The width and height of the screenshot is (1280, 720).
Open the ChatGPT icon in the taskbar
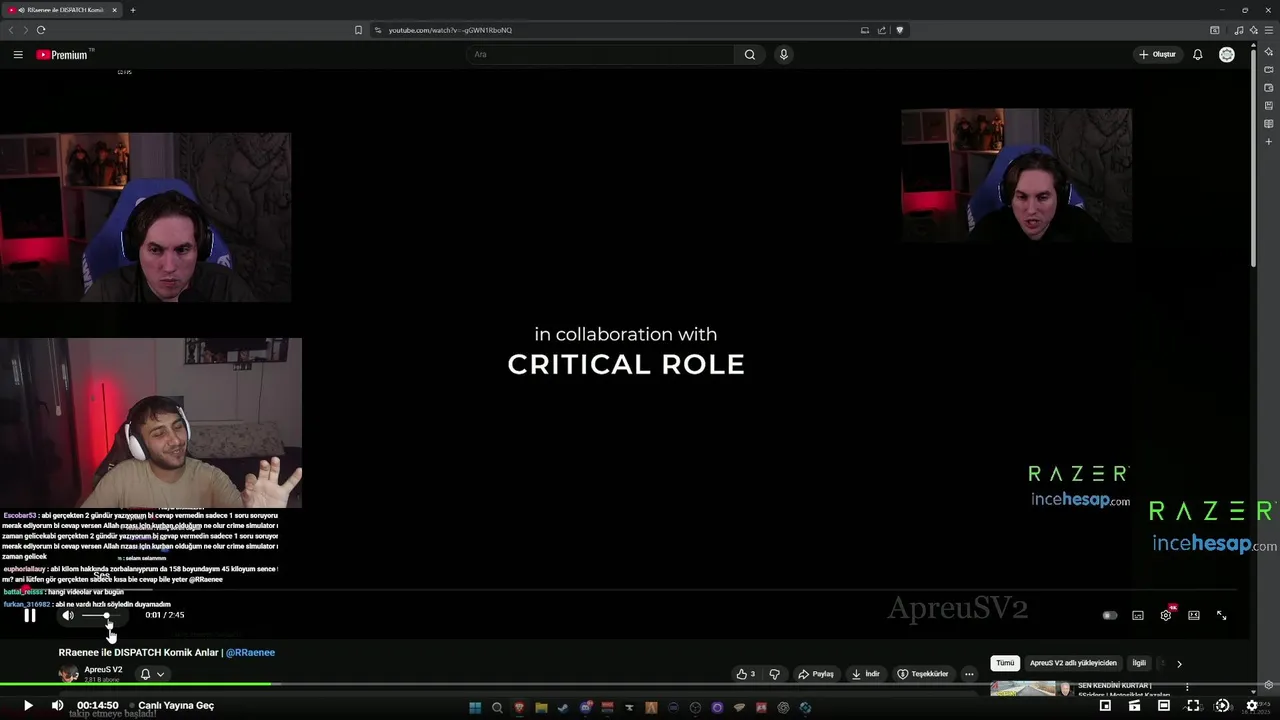tap(783, 708)
